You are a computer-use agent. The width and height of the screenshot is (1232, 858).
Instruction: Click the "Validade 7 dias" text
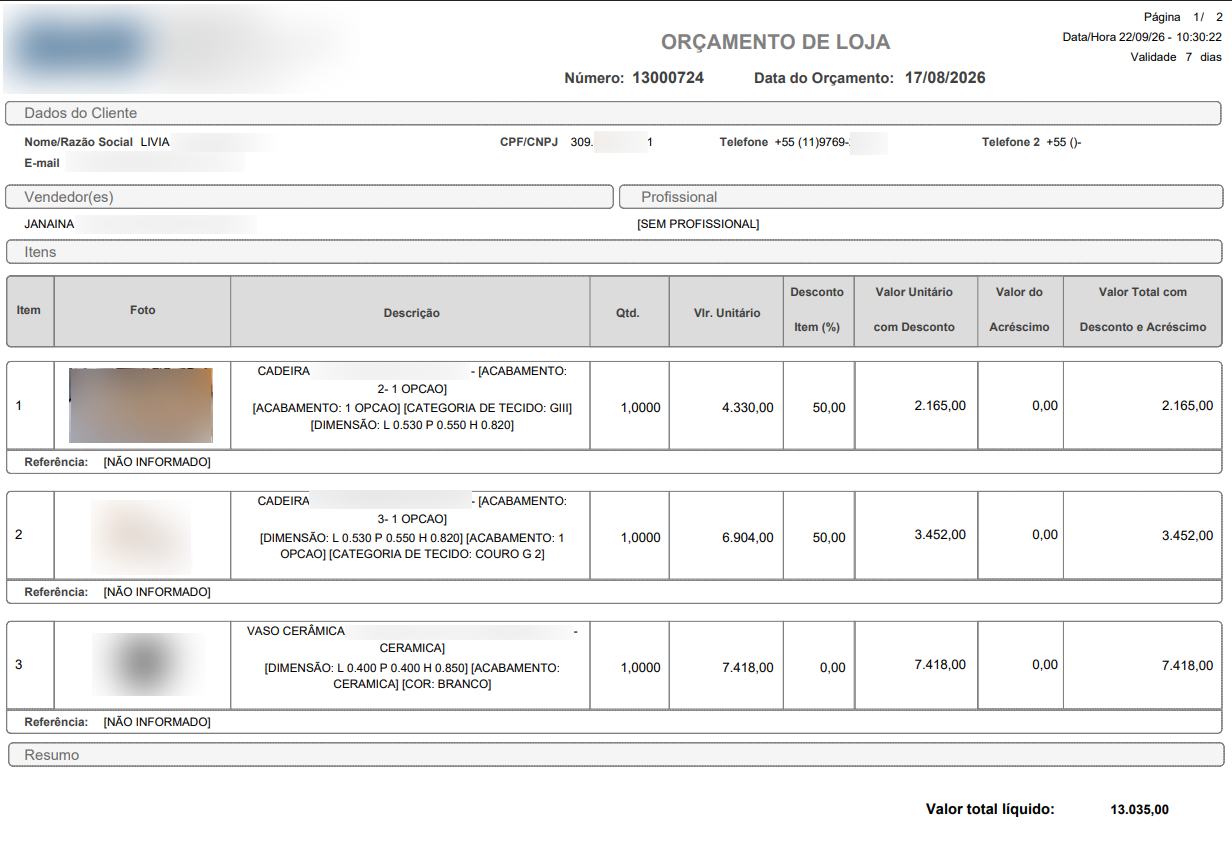pos(1176,57)
